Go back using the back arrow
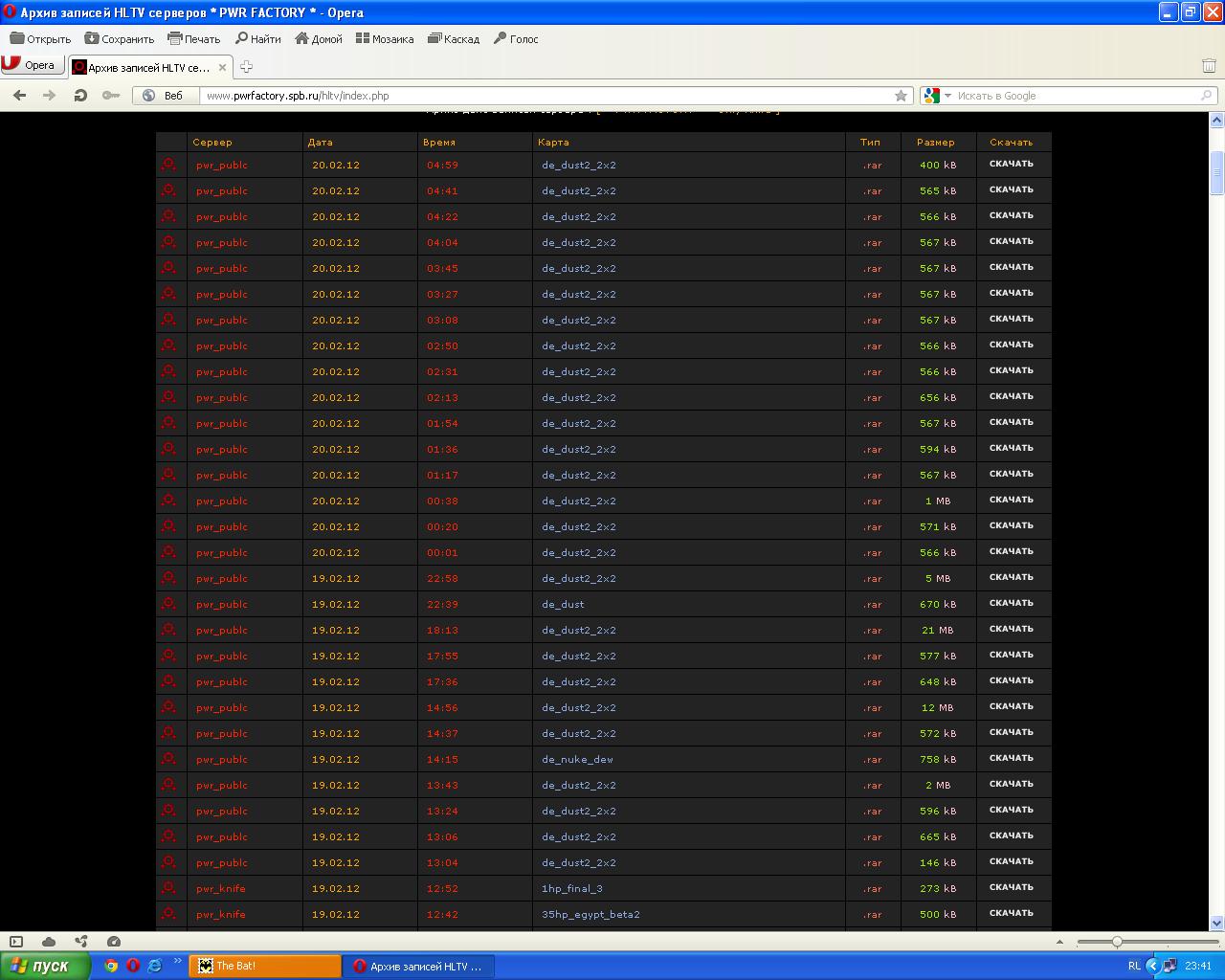 click(x=19, y=96)
